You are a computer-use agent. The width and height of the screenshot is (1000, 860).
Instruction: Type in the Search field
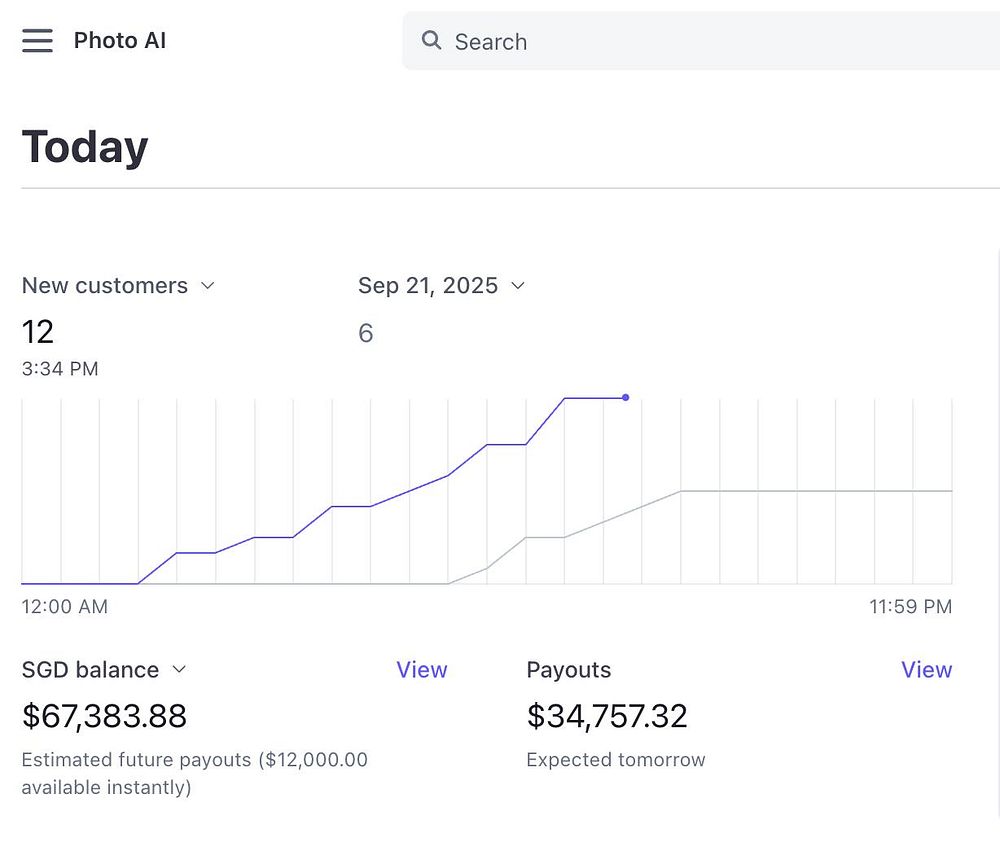pos(700,42)
